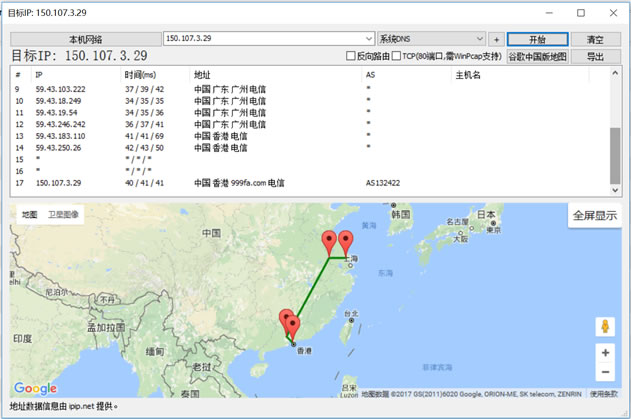Click the 导出 export button
This screenshot has height=419, width=631.
[595, 56]
